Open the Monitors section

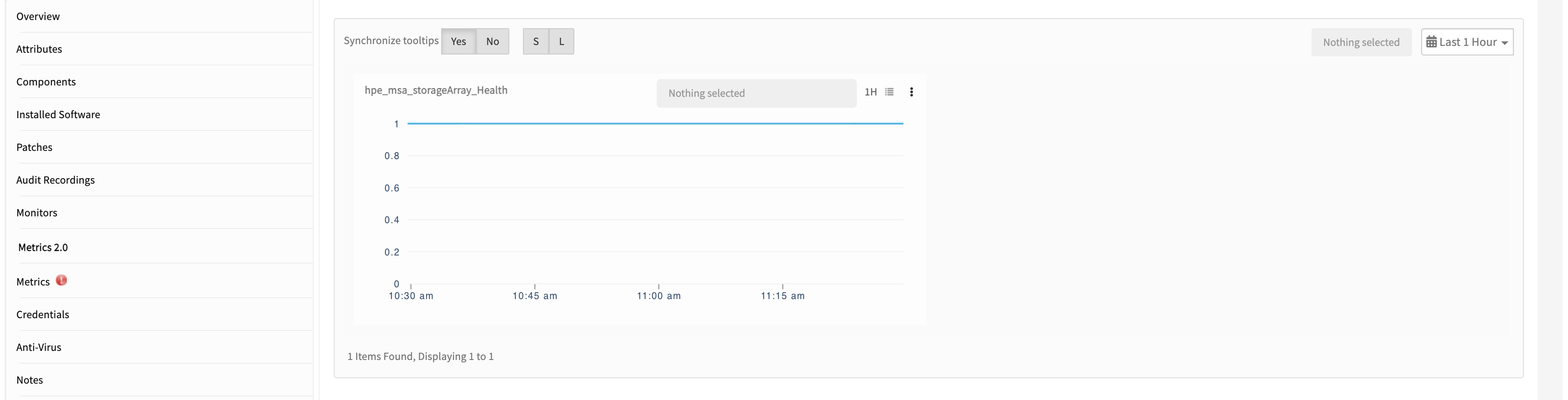pyautogui.click(x=36, y=212)
